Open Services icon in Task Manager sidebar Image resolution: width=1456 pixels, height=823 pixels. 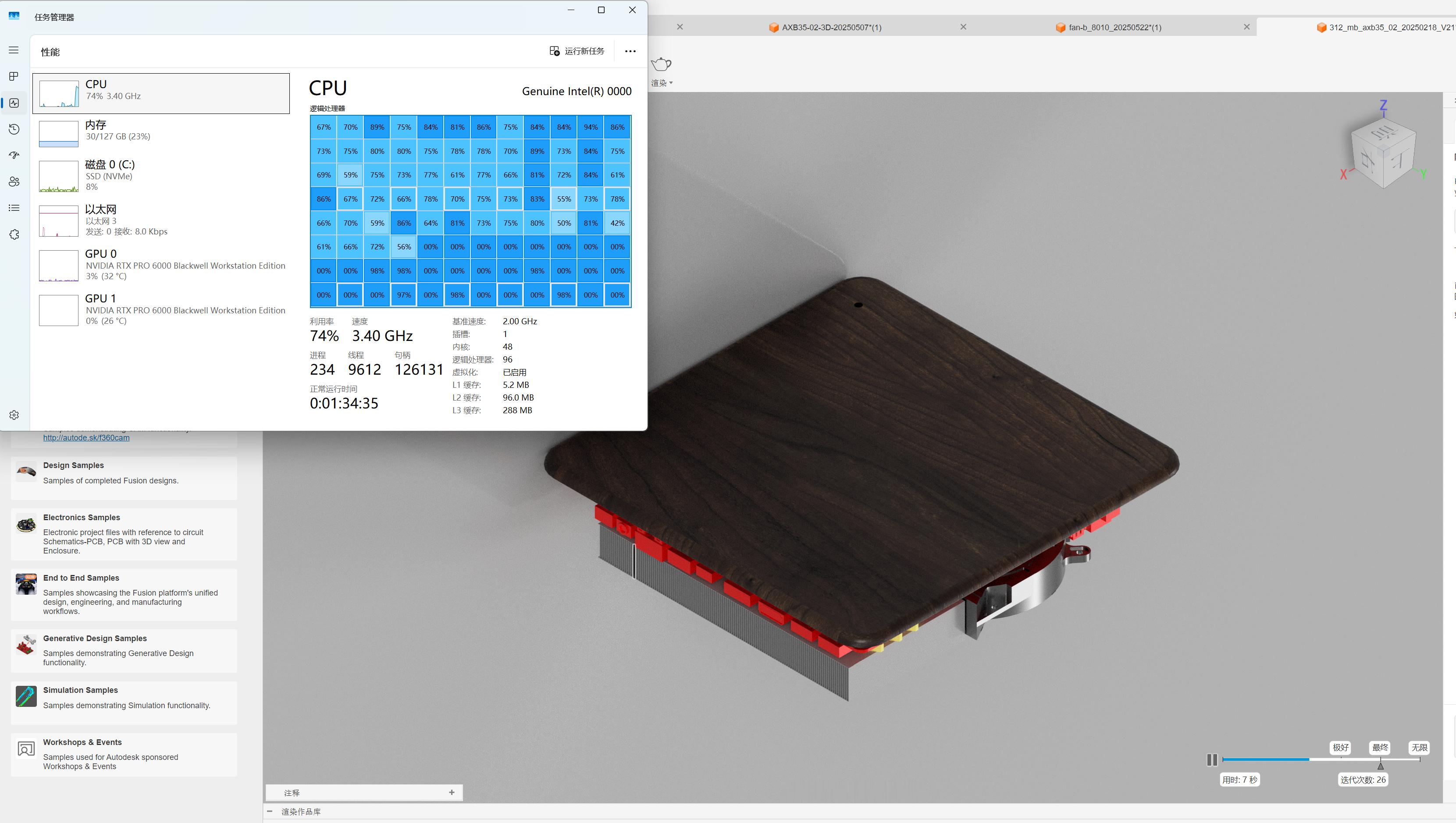pyautogui.click(x=14, y=234)
